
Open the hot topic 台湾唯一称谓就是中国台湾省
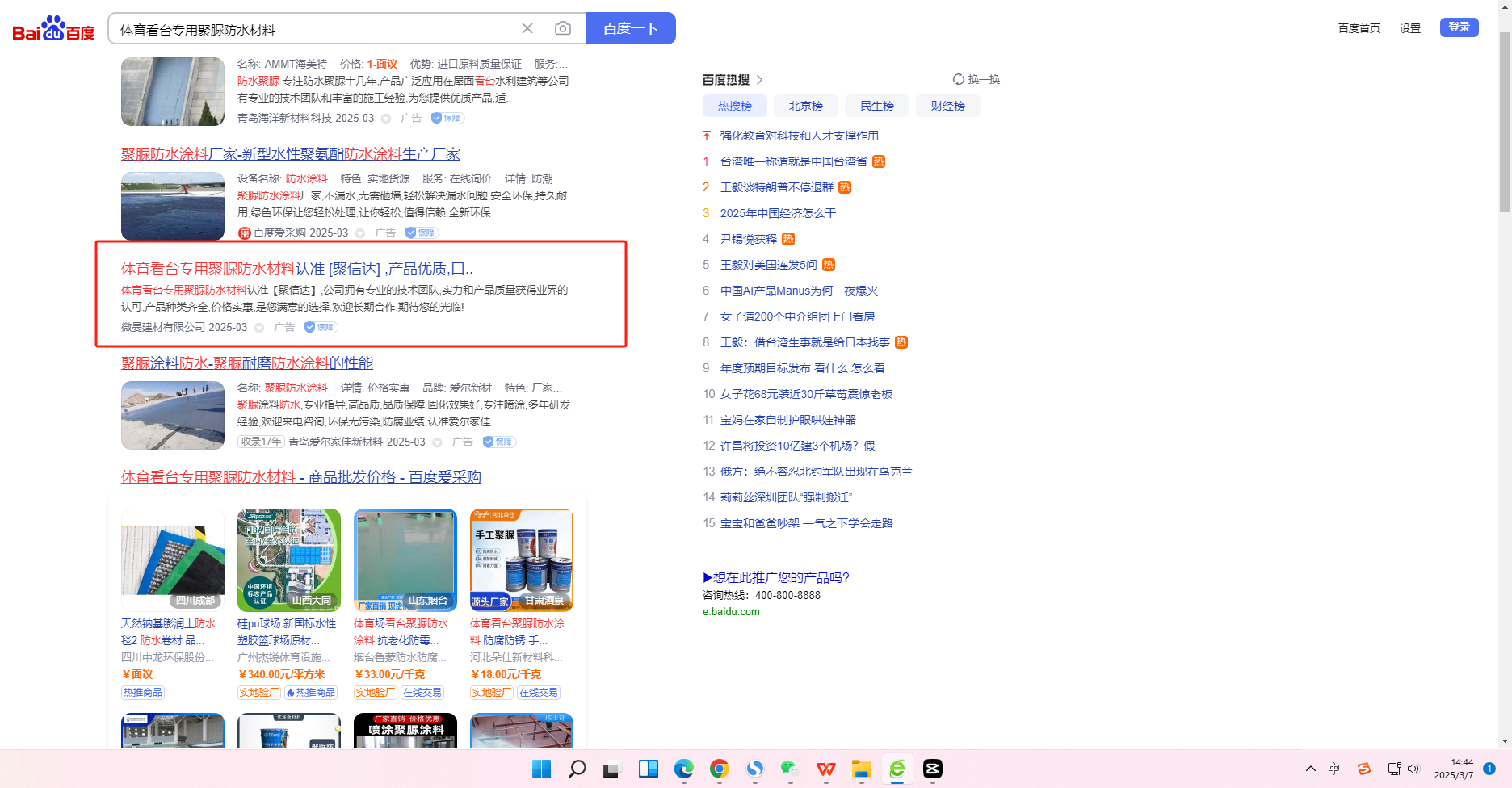click(x=793, y=161)
